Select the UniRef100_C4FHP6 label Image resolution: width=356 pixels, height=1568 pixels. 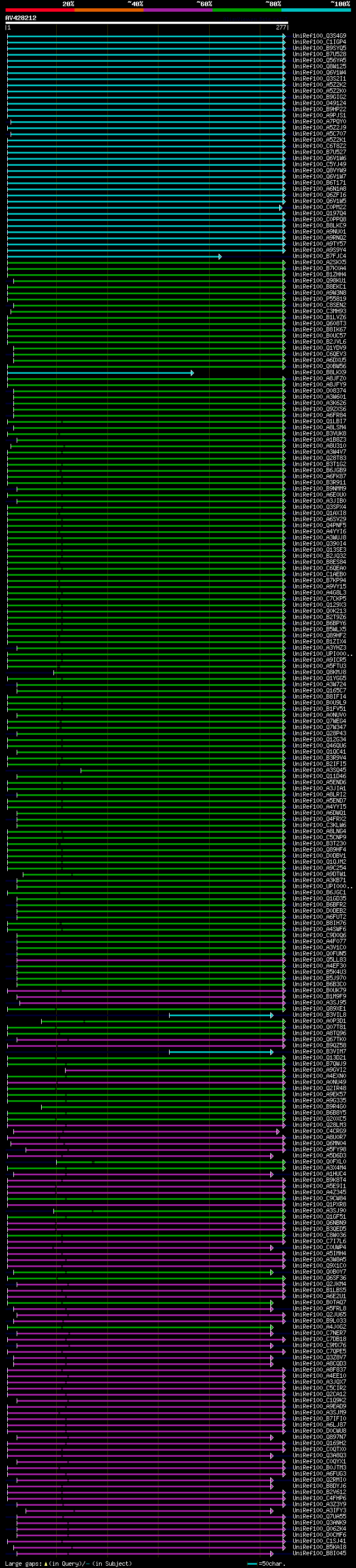point(319,1498)
